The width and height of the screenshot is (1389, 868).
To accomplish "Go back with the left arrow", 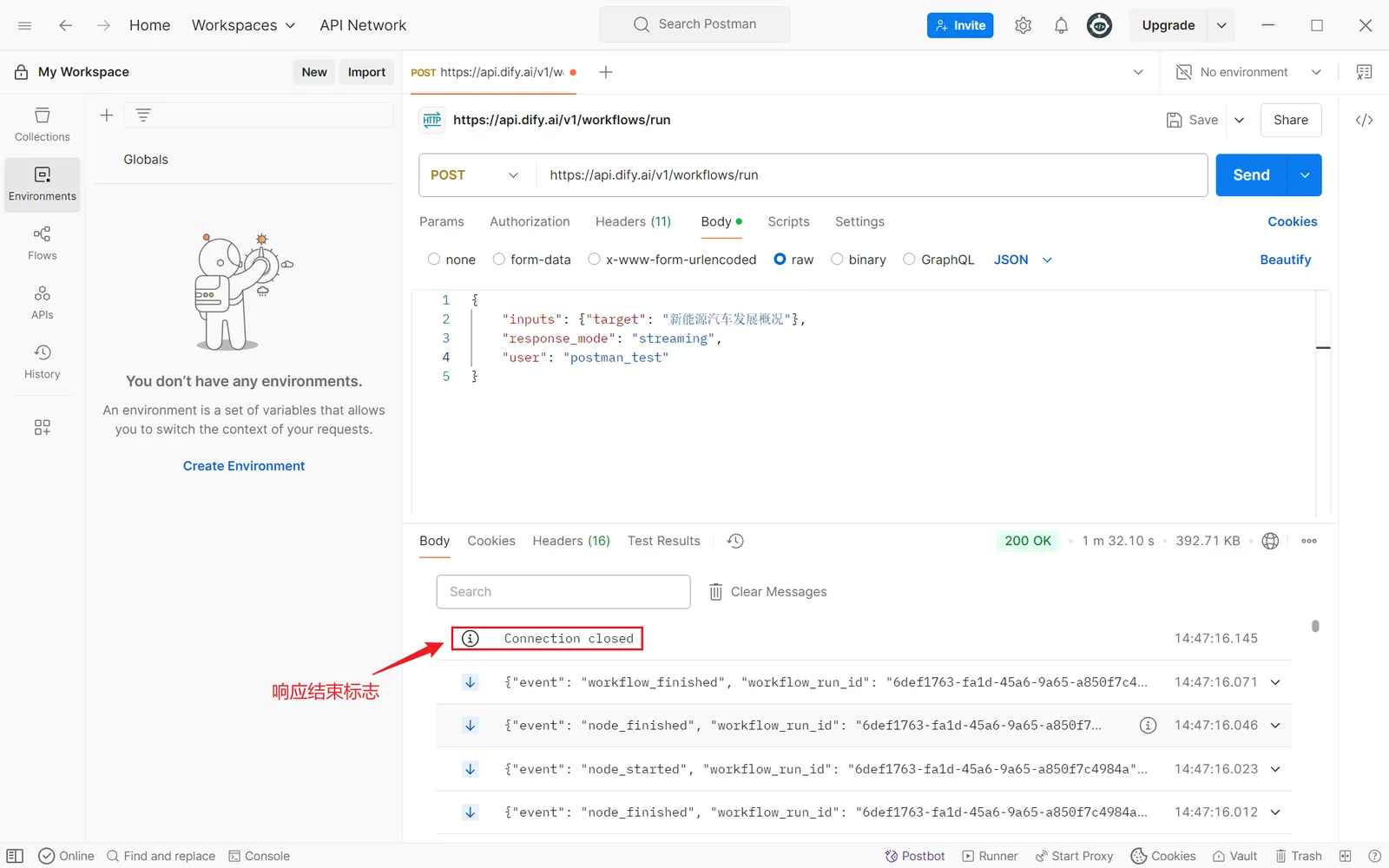I will (65, 25).
